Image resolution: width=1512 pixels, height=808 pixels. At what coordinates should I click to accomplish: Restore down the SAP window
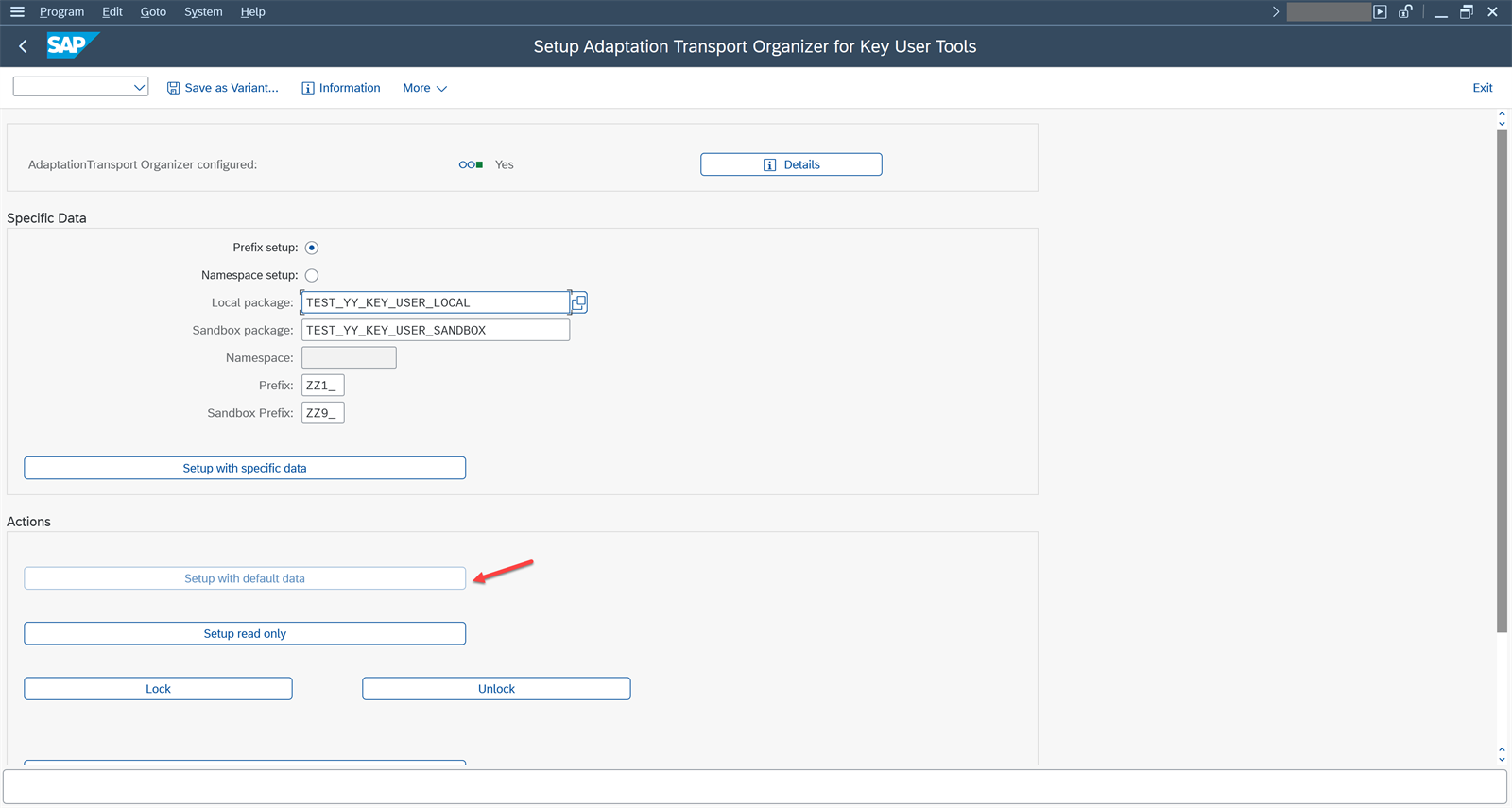1467,11
